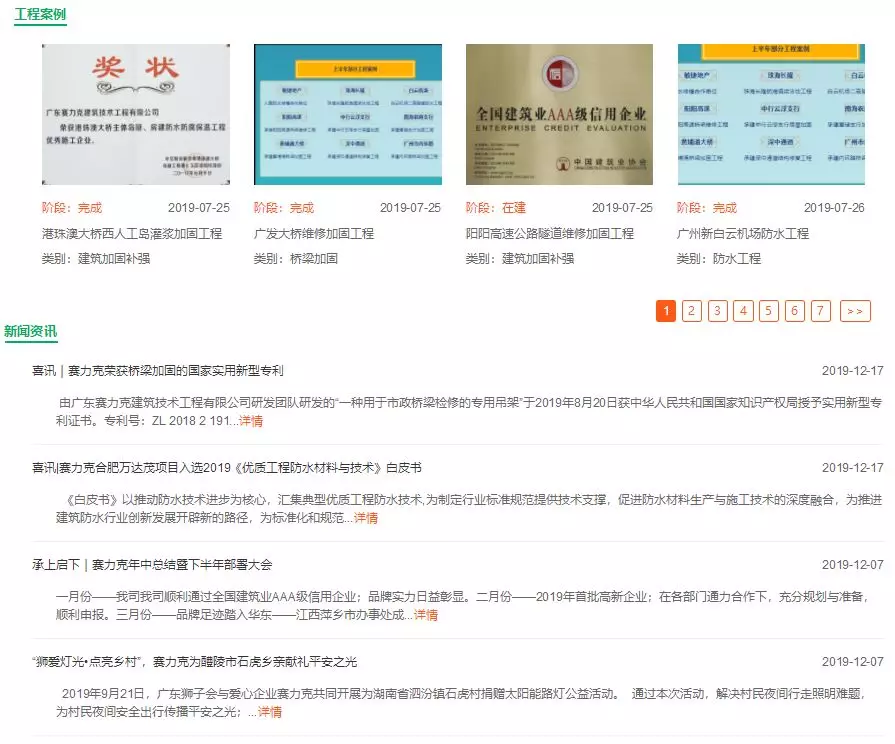Open news about 桥梁加固 国家实用新型专利
This screenshot has width=895, height=744.
tap(158, 370)
